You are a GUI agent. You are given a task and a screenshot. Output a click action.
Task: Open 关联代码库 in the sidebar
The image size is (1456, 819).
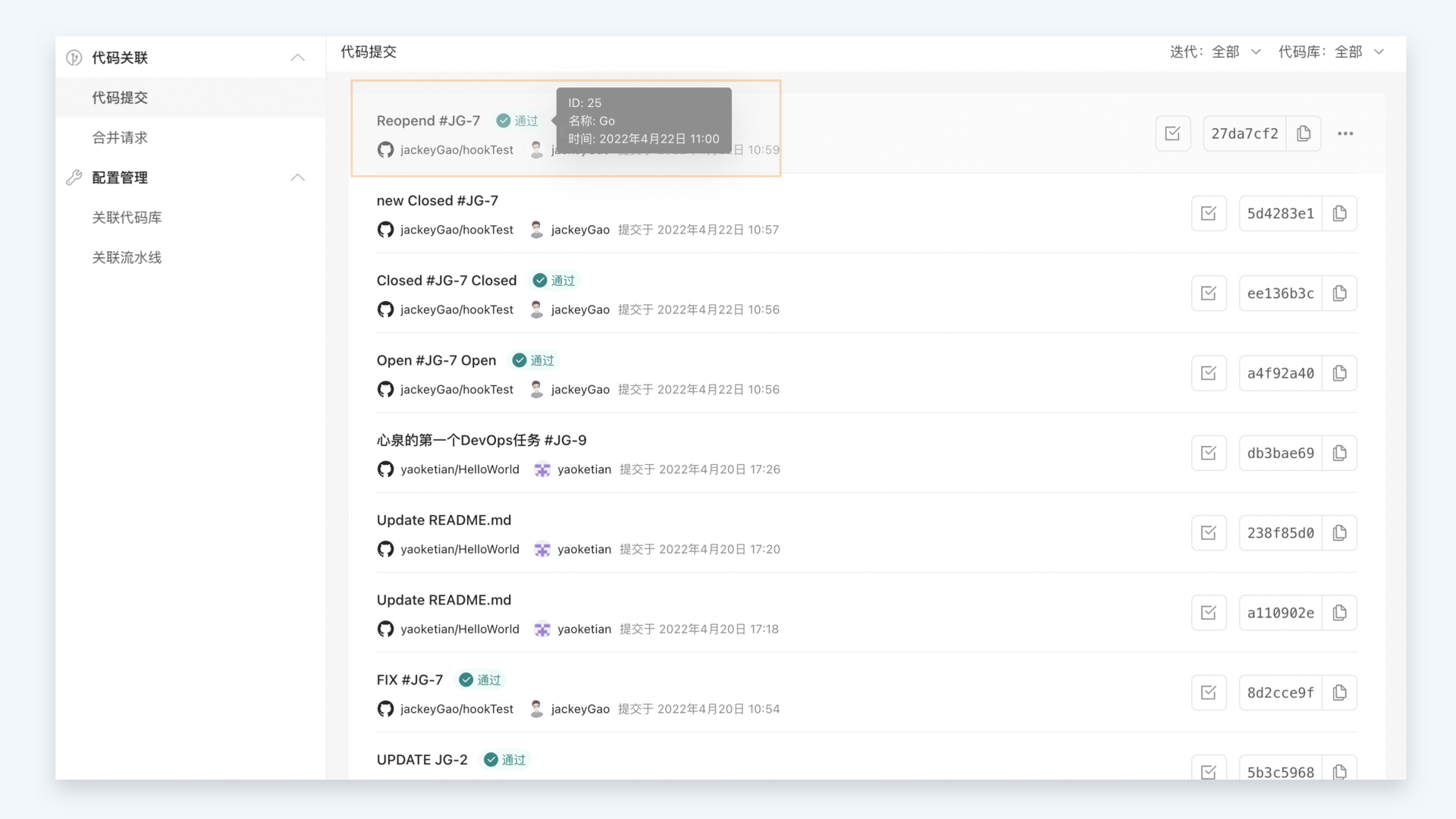[127, 218]
